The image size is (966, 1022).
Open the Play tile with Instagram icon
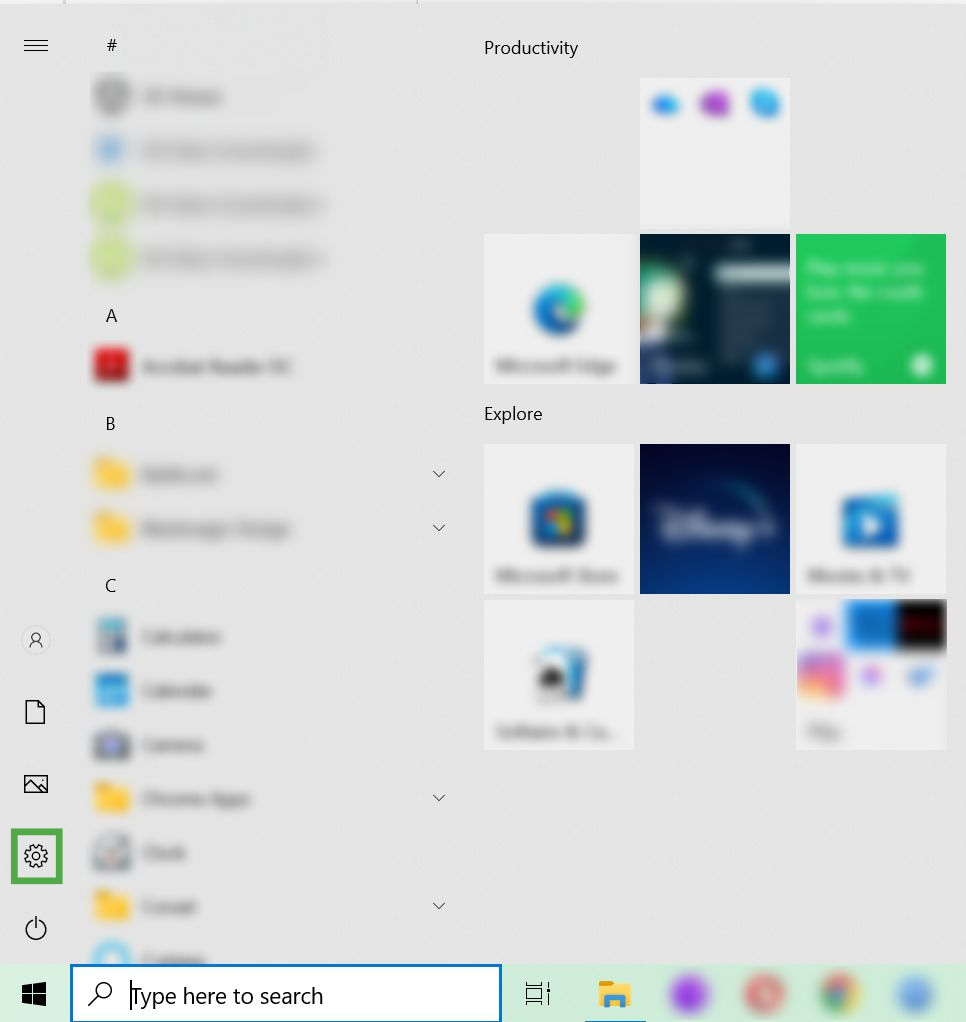click(871, 675)
